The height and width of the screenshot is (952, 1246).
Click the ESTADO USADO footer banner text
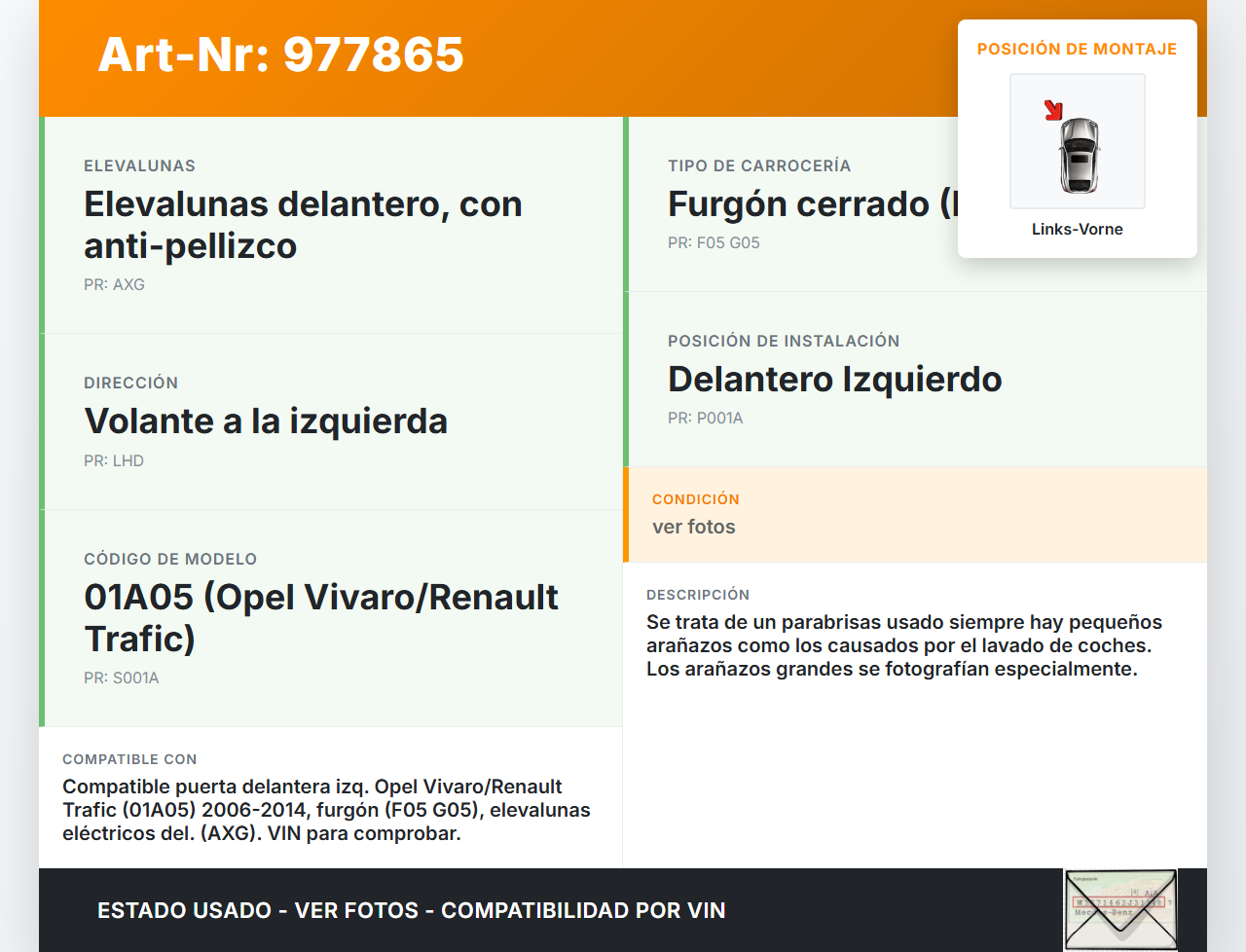click(x=411, y=910)
